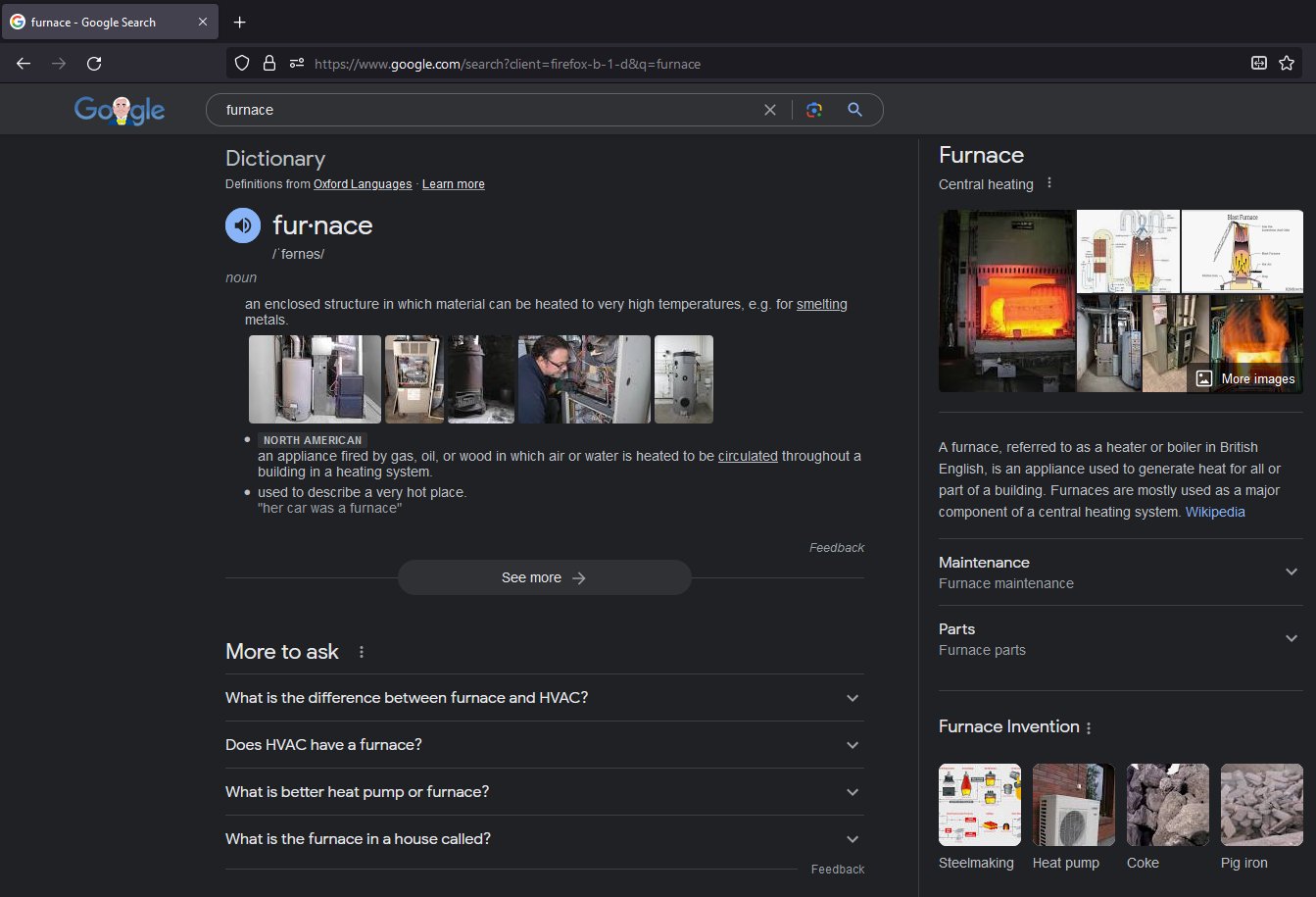
Task: Open Blast Furnace diagram image
Action: click(x=1243, y=251)
